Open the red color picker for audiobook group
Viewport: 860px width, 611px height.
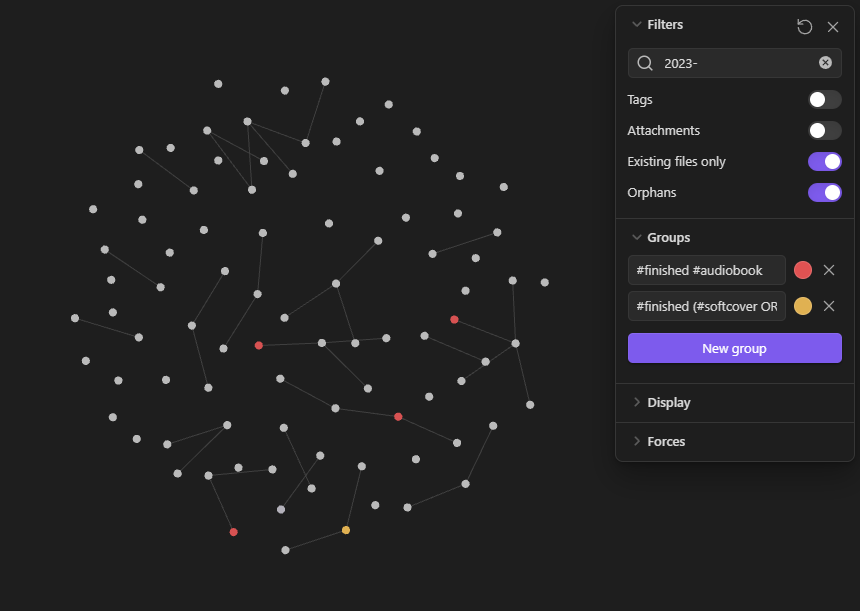click(803, 270)
